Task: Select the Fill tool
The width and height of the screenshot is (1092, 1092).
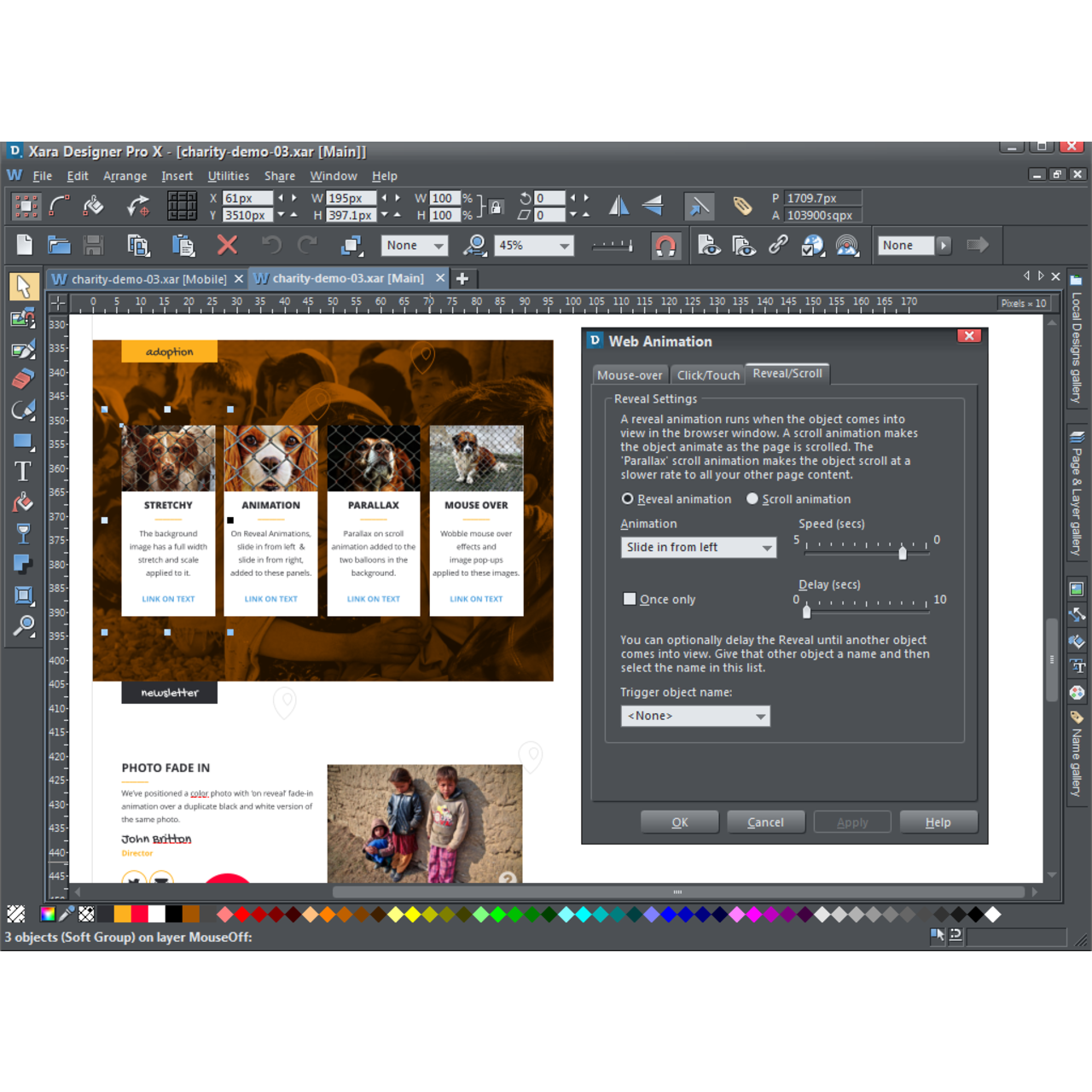Action: [23, 502]
